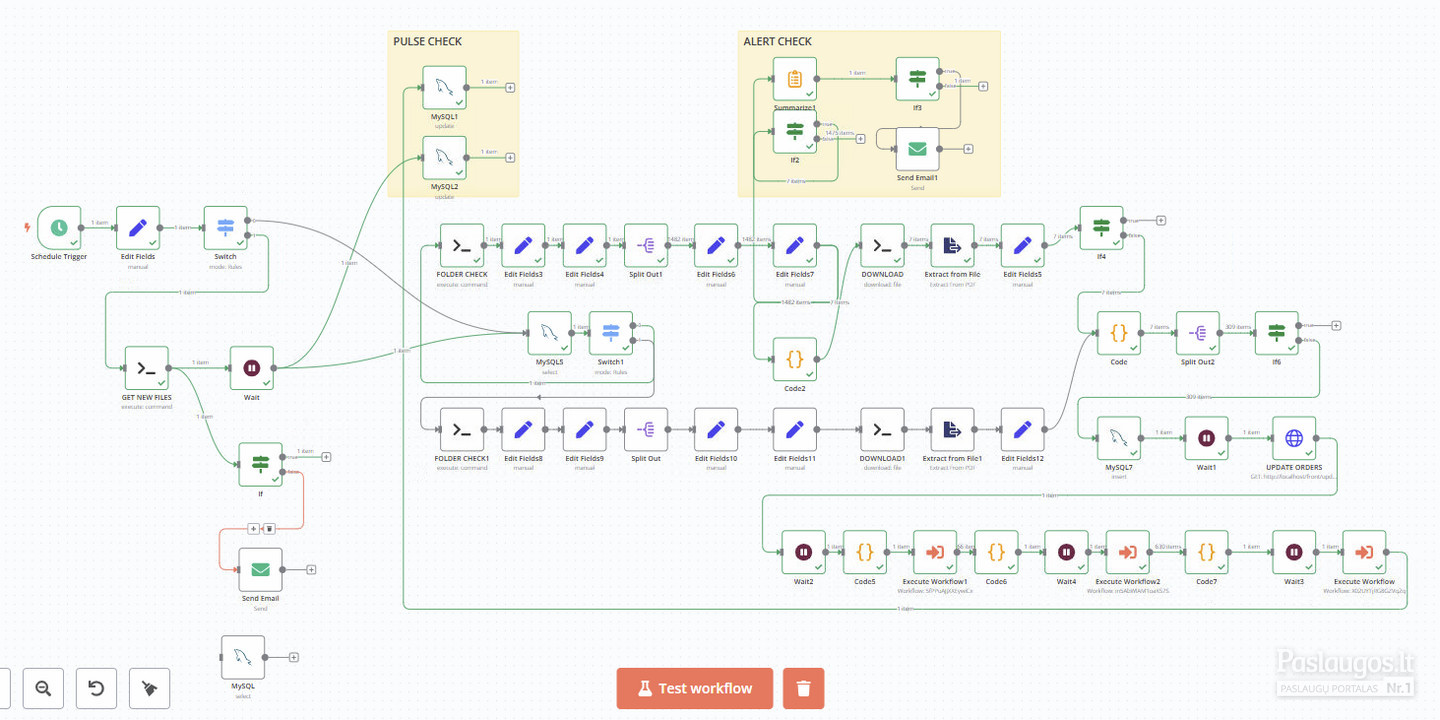Open the Execute Workflow2 node

point(1127,552)
